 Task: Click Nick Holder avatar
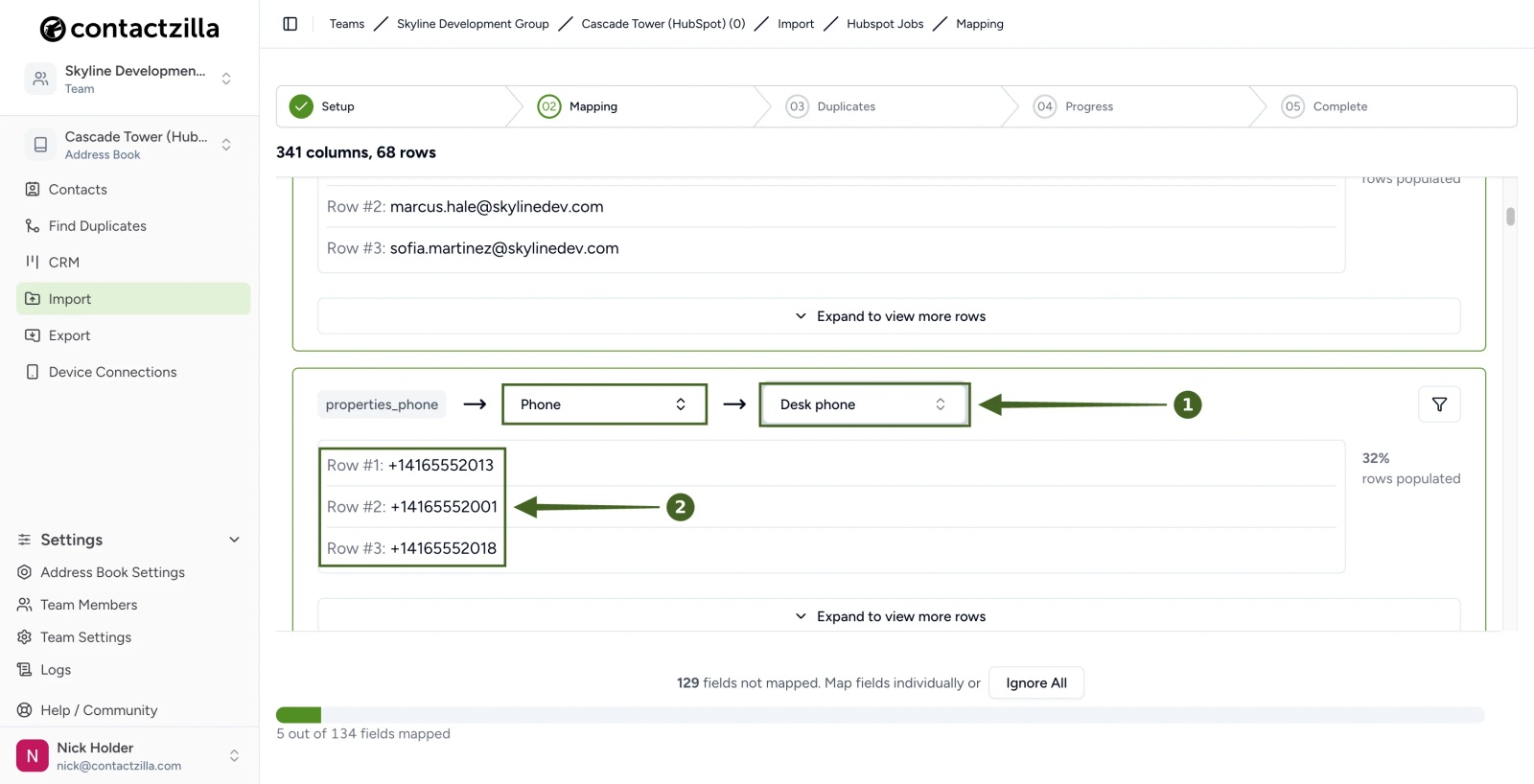pyautogui.click(x=33, y=756)
